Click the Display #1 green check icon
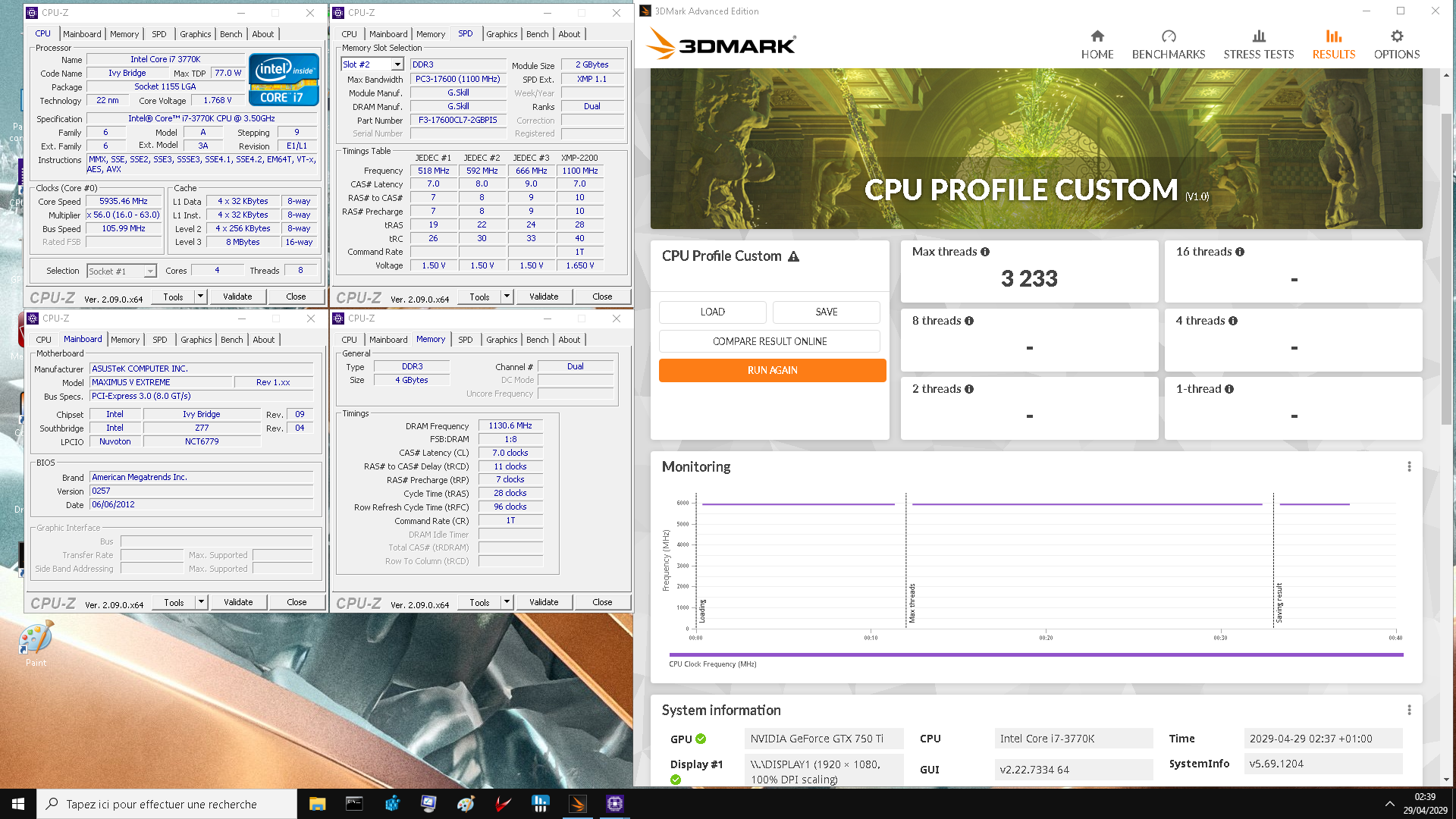This screenshot has width=1456, height=819. tap(675, 780)
